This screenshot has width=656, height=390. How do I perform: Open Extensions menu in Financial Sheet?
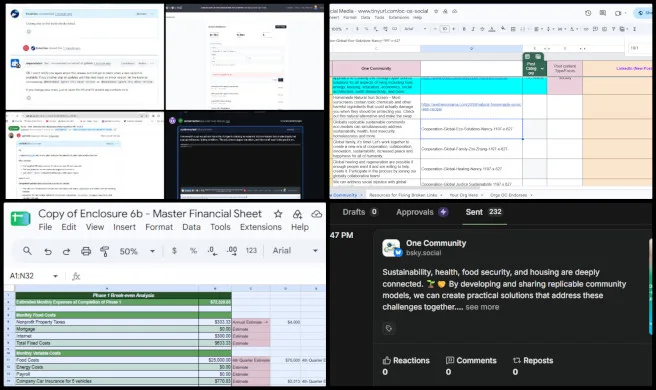tap(260, 227)
